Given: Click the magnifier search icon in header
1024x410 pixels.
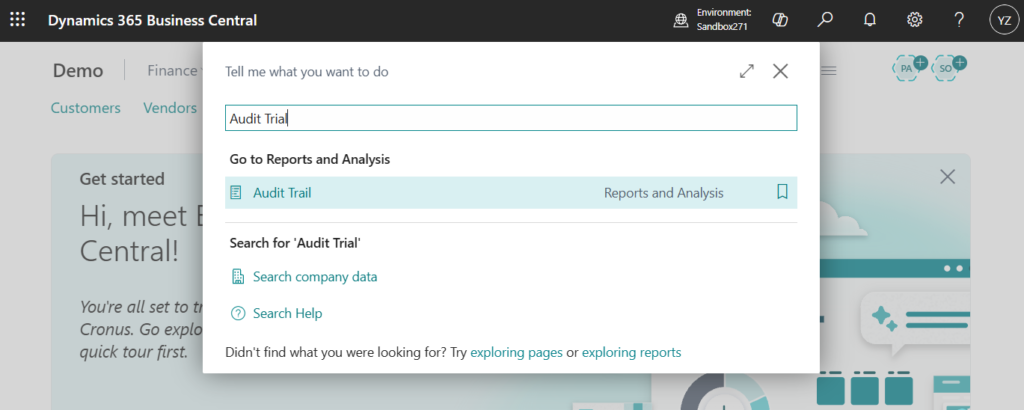Looking at the screenshot, I should pos(825,20).
